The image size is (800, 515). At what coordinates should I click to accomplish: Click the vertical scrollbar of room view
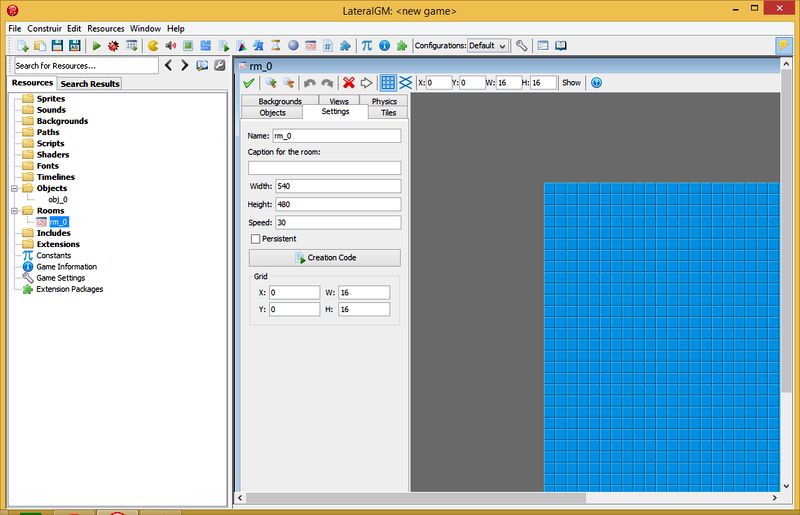point(786,232)
